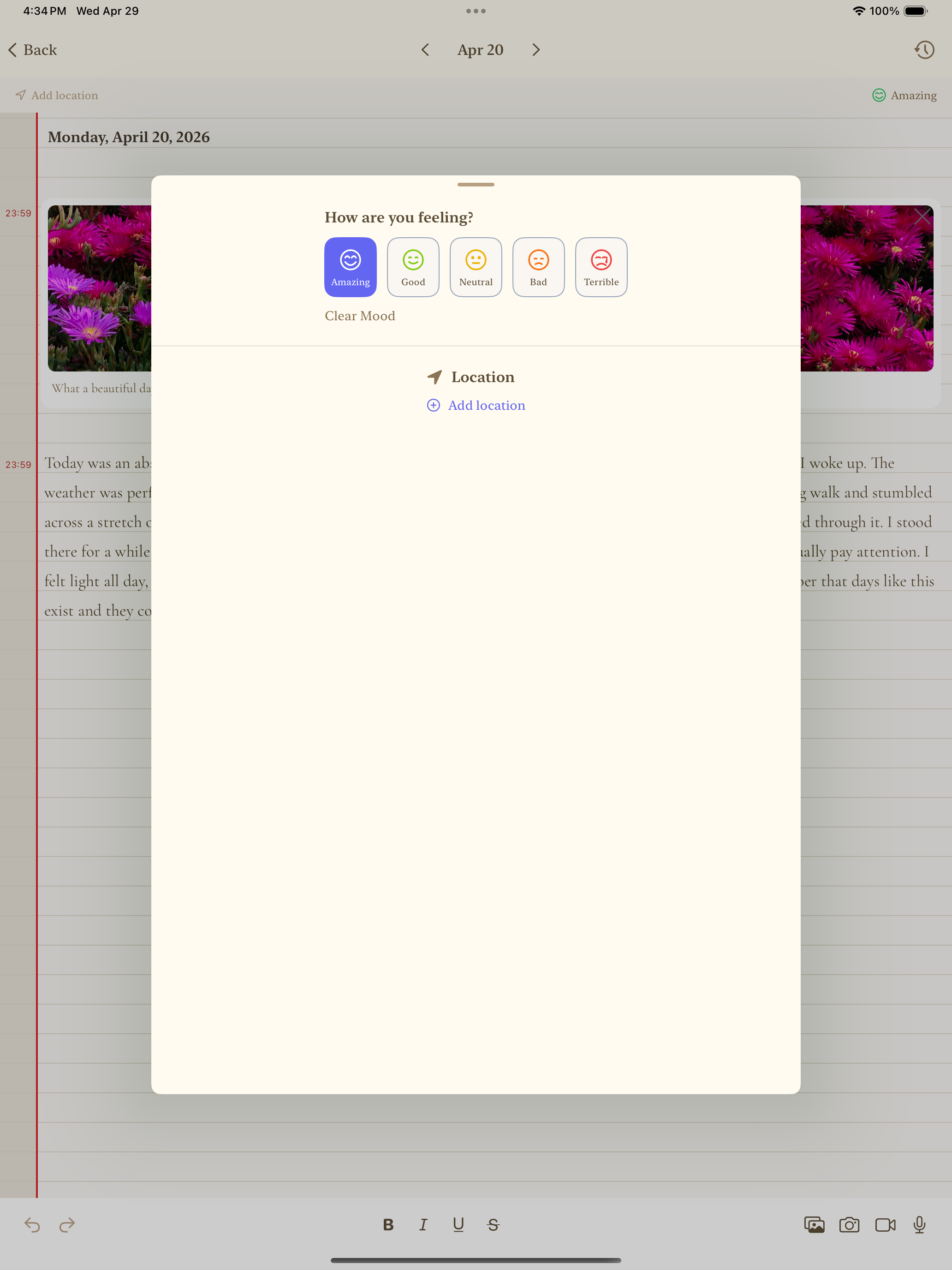The image size is (952, 1270).
Task: Open the flower photo on the left
Action: [x=99, y=288]
